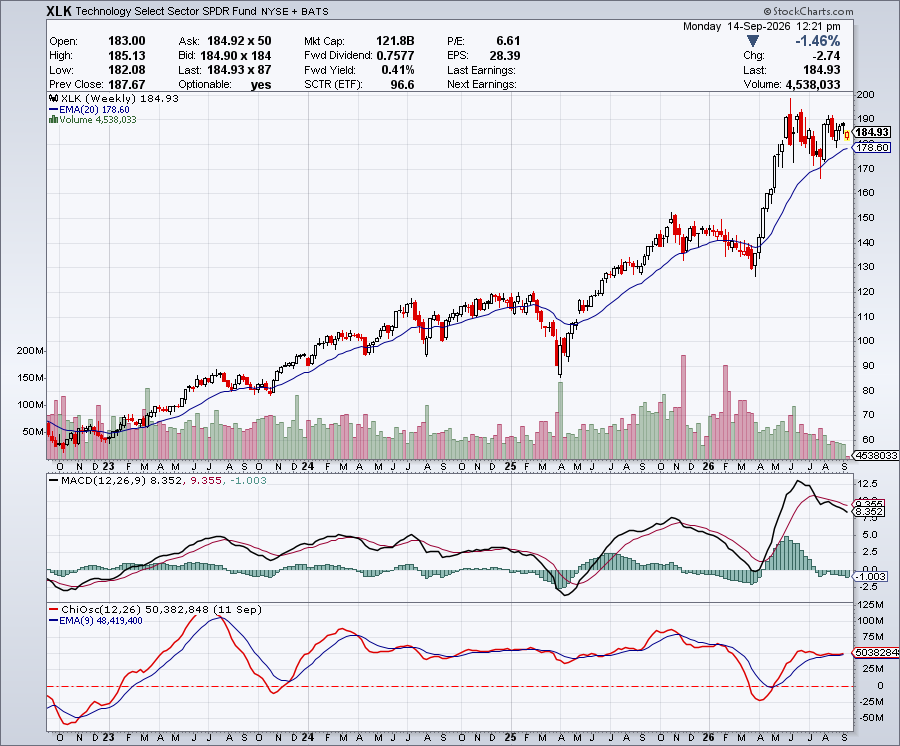Click the EMA(9) 48,419,400 legend entry
Image resolution: width=900 pixels, height=746 pixels.
pyautogui.click(x=95, y=620)
